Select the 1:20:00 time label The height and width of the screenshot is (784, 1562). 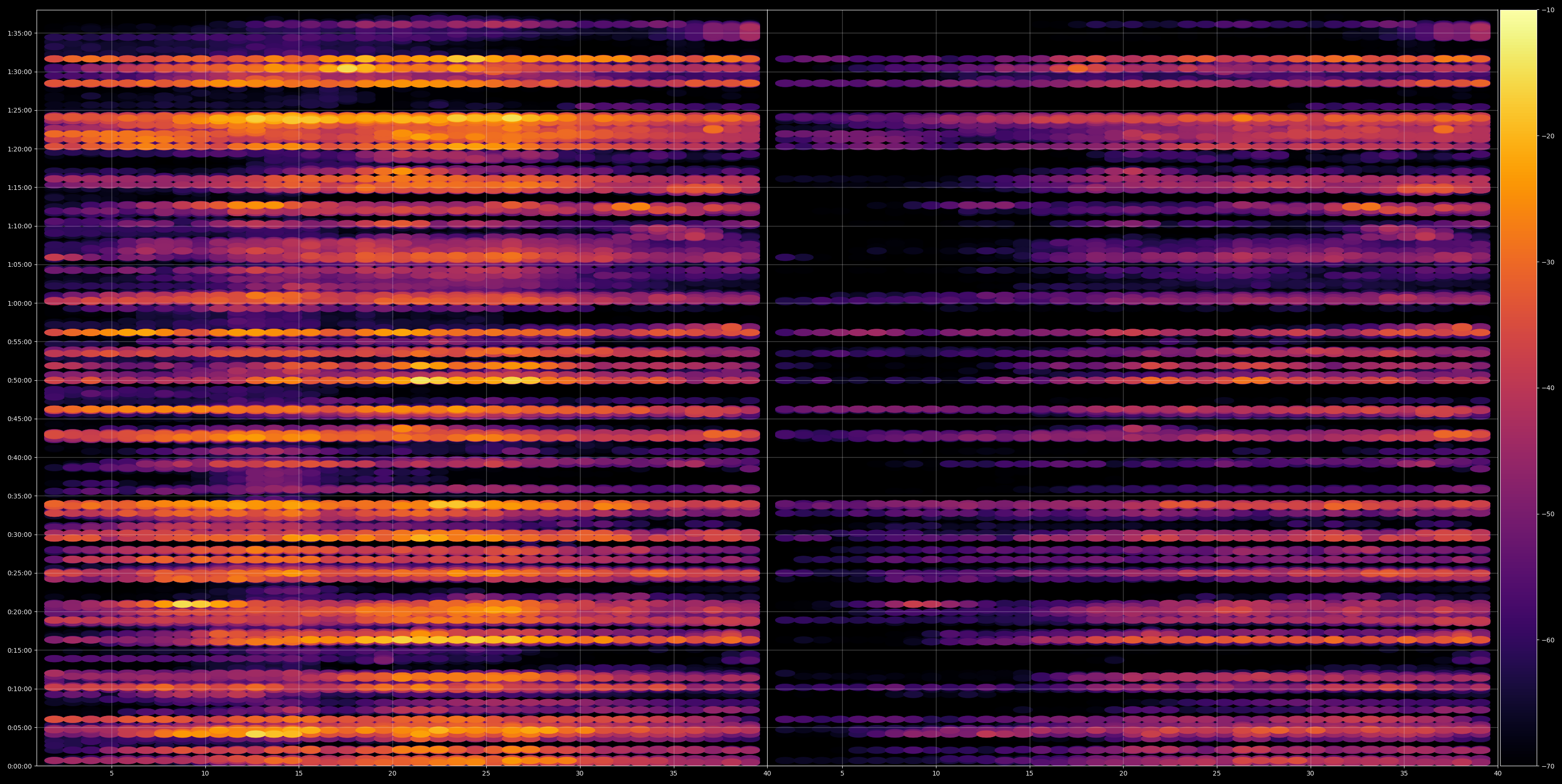(x=19, y=149)
